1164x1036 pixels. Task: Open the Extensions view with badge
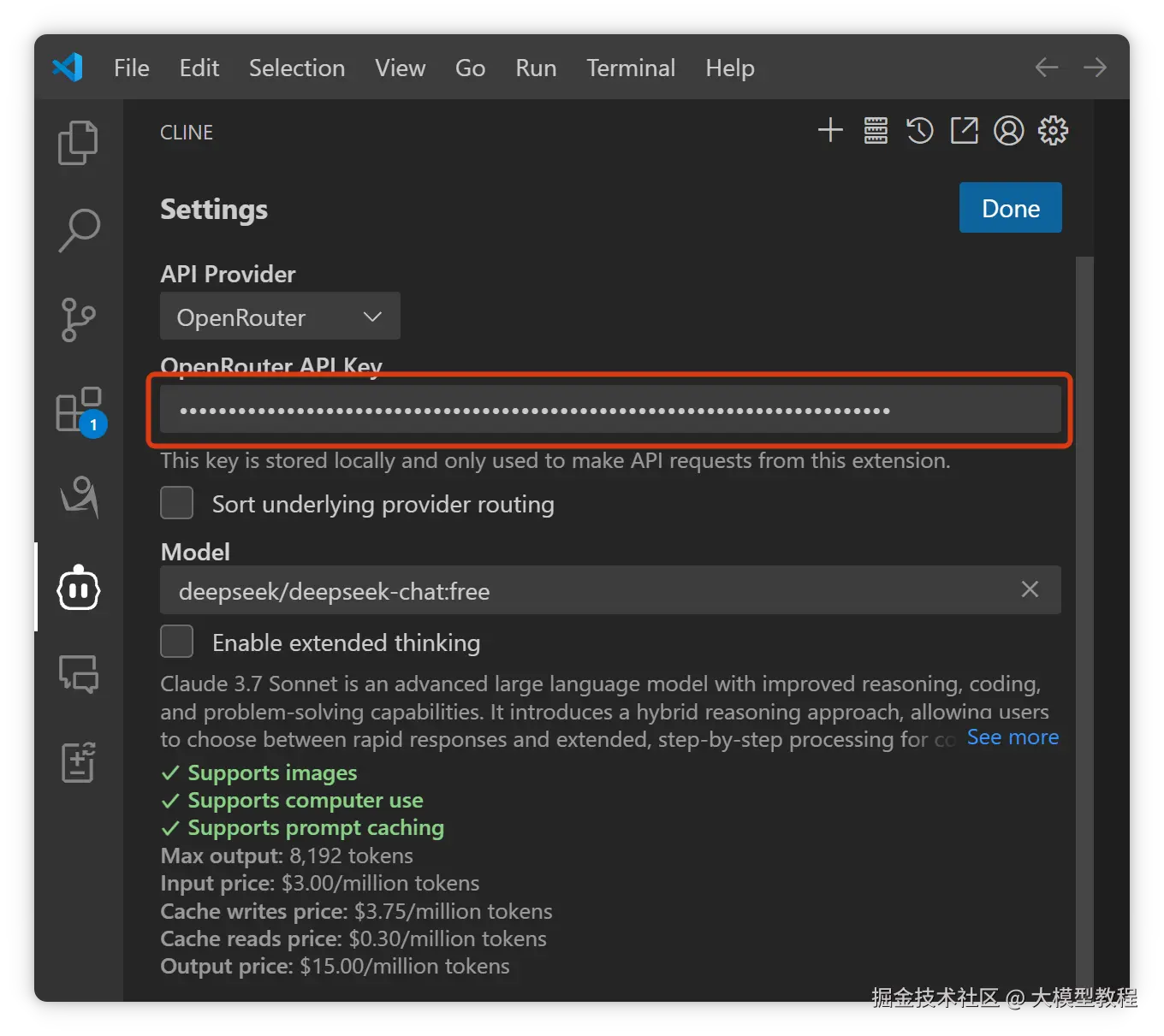pos(80,411)
